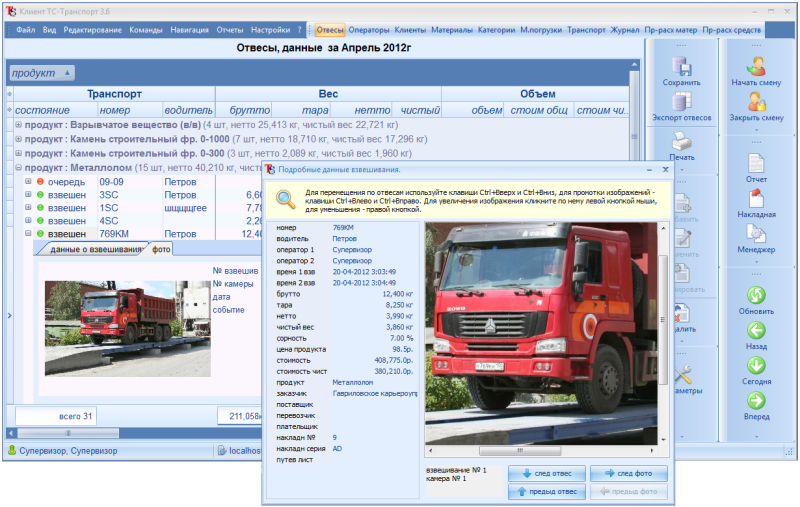
Task: Open the Настройки menu
Action: click(270, 30)
